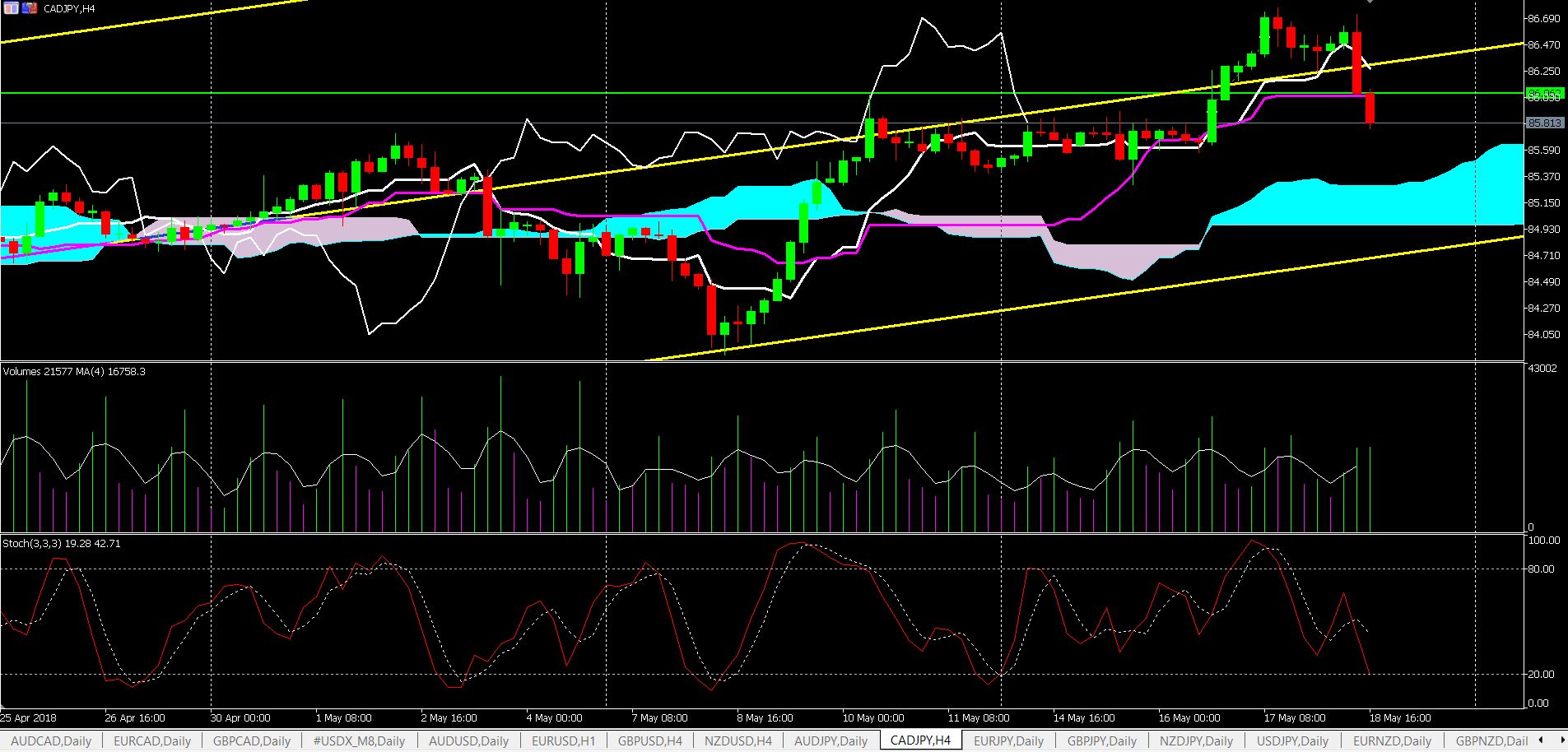Select the NZDJPY,Daily chart tab
The height and width of the screenshot is (752, 1568).
tap(1196, 740)
